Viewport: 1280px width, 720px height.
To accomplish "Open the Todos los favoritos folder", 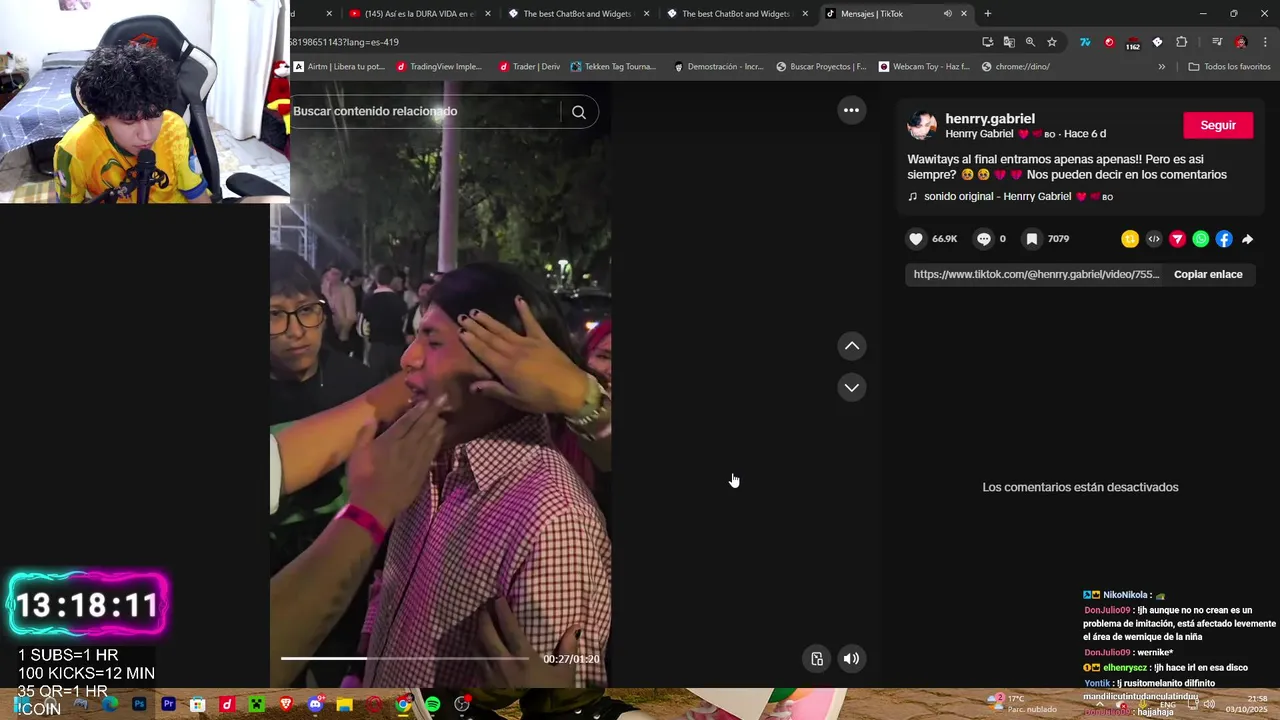I will click(1229, 67).
